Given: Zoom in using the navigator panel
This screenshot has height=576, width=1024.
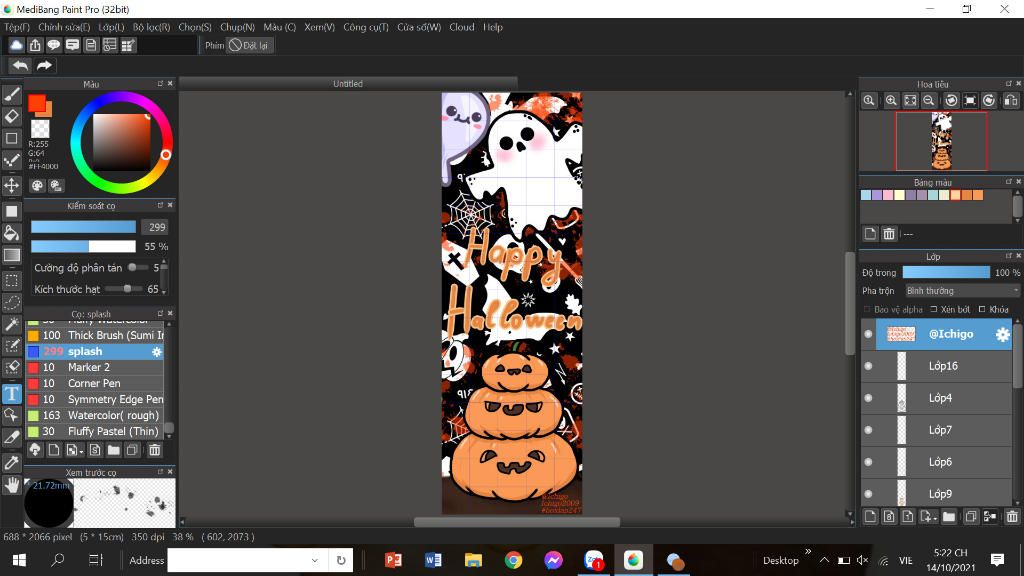Looking at the screenshot, I should [x=891, y=101].
